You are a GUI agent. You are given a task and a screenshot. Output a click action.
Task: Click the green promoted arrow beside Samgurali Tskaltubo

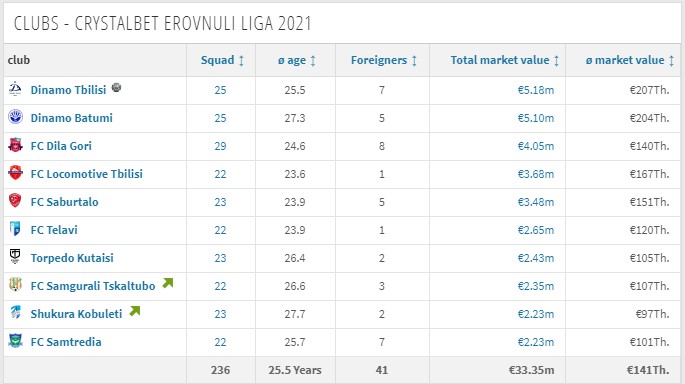coord(168,283)
